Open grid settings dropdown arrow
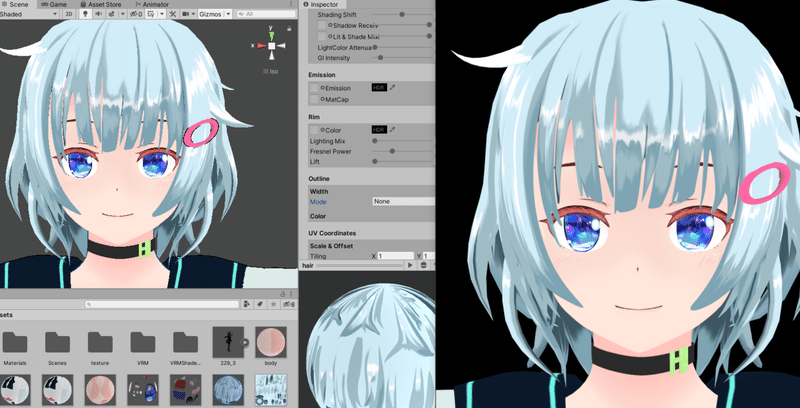800x408 pixels. tap(162, 14)
